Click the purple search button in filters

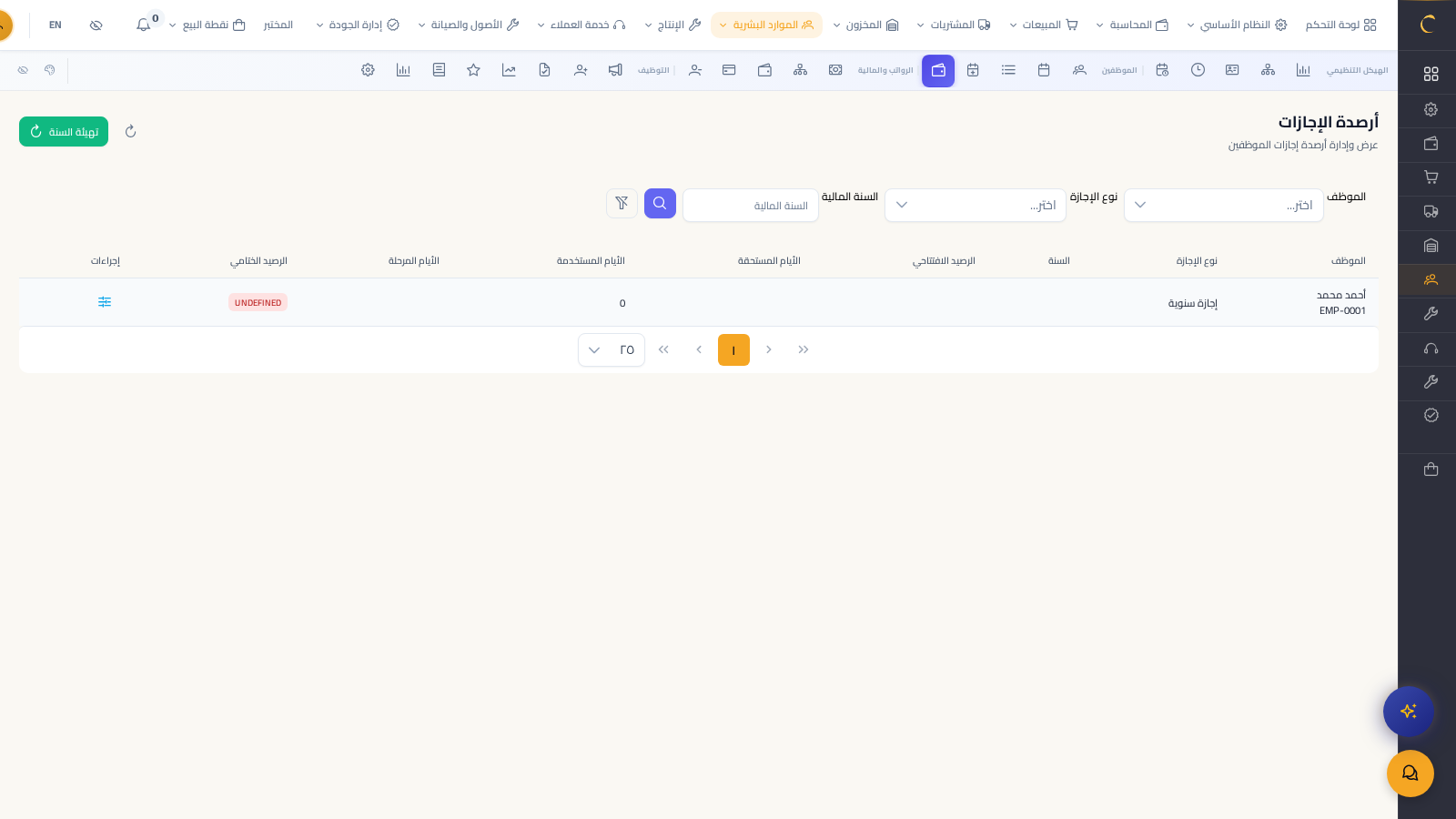[x=660, y=204]
